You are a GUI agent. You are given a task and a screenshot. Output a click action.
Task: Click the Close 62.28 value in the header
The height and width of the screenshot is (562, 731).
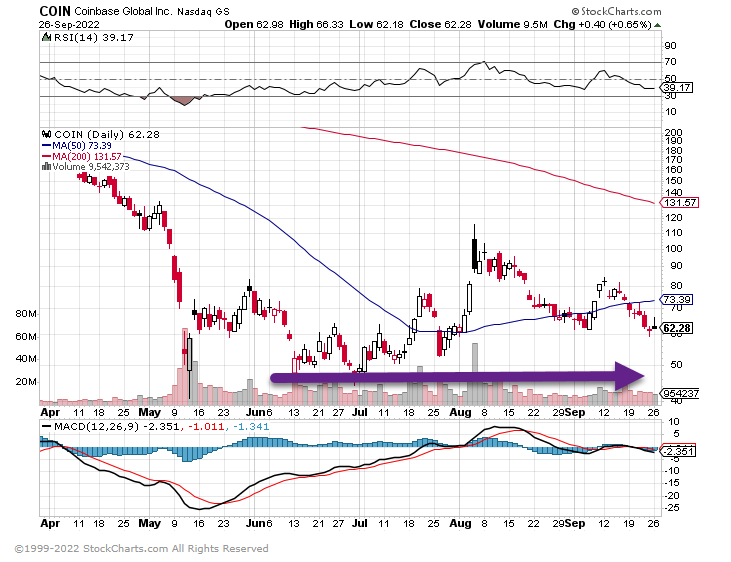441,24
